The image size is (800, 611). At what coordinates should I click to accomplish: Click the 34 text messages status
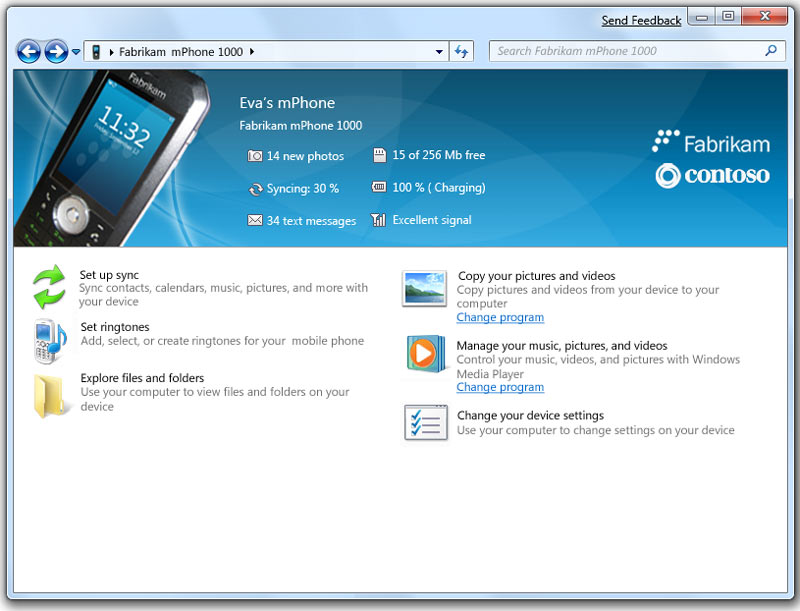(x=311, y=220)
